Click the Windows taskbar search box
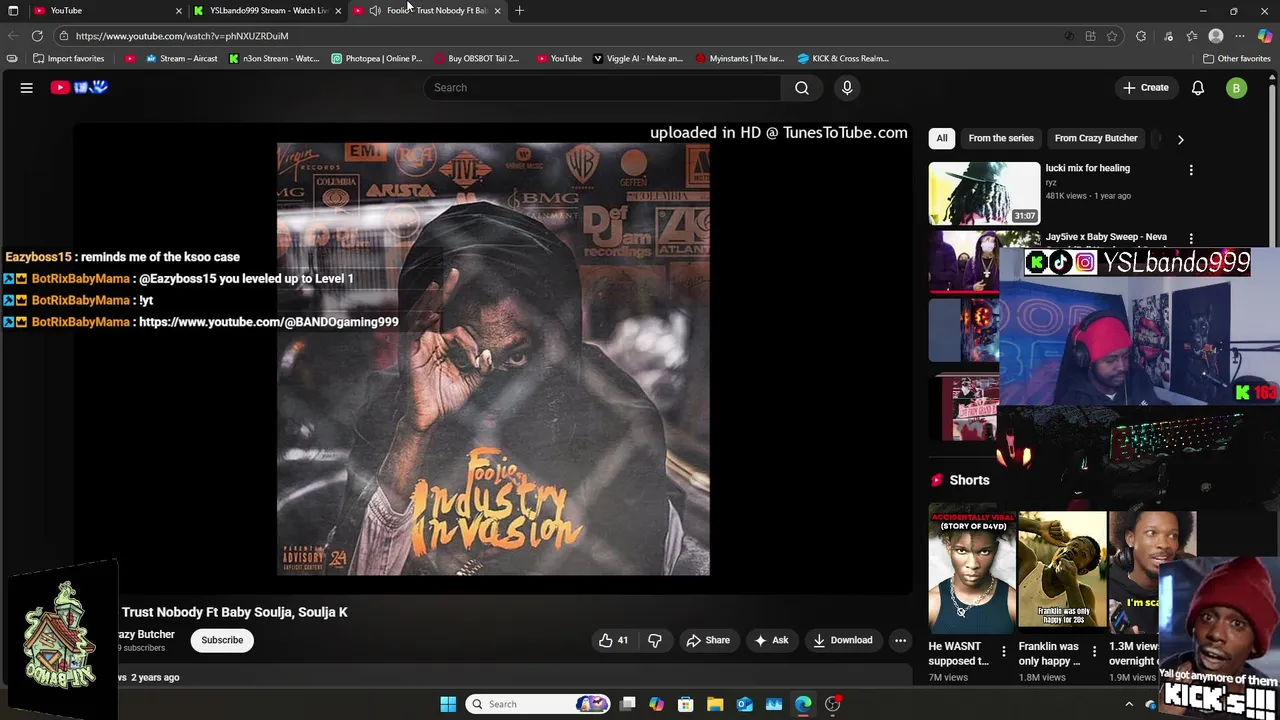The height and width of the screenshot is (720, 1280). 539,704
